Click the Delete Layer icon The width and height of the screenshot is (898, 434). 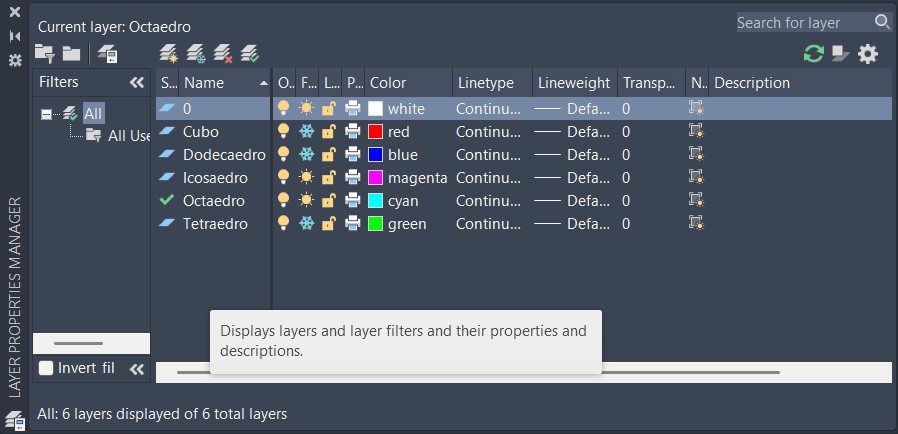(223, 53)
